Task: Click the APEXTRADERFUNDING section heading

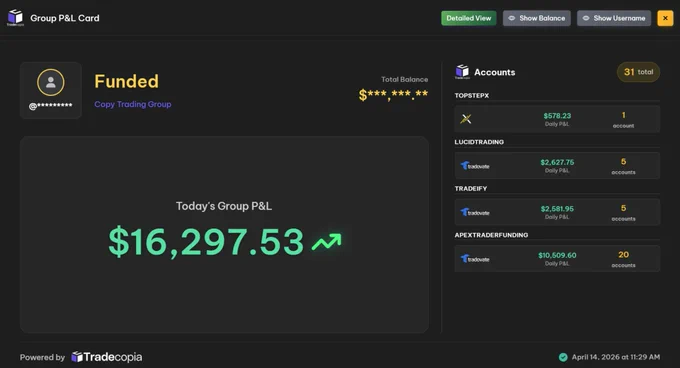Action: 491,235
